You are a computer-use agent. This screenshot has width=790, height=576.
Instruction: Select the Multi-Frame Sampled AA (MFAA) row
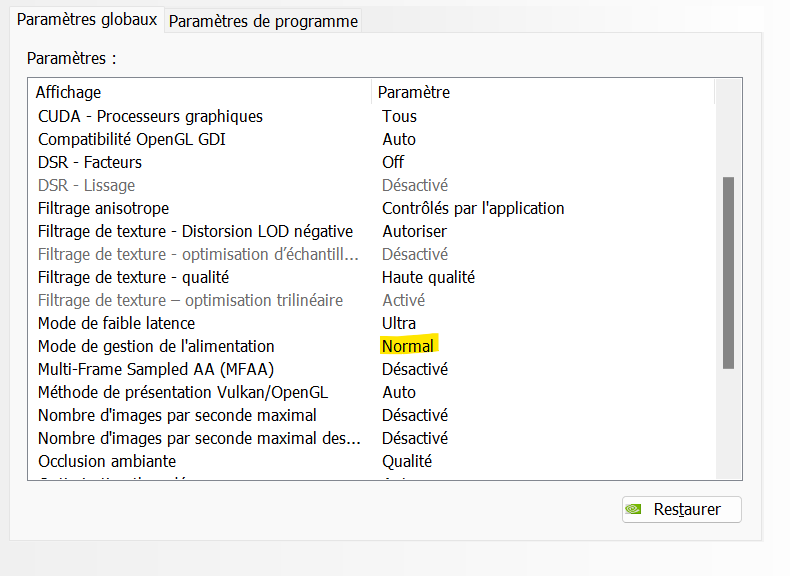coord(155,369)
